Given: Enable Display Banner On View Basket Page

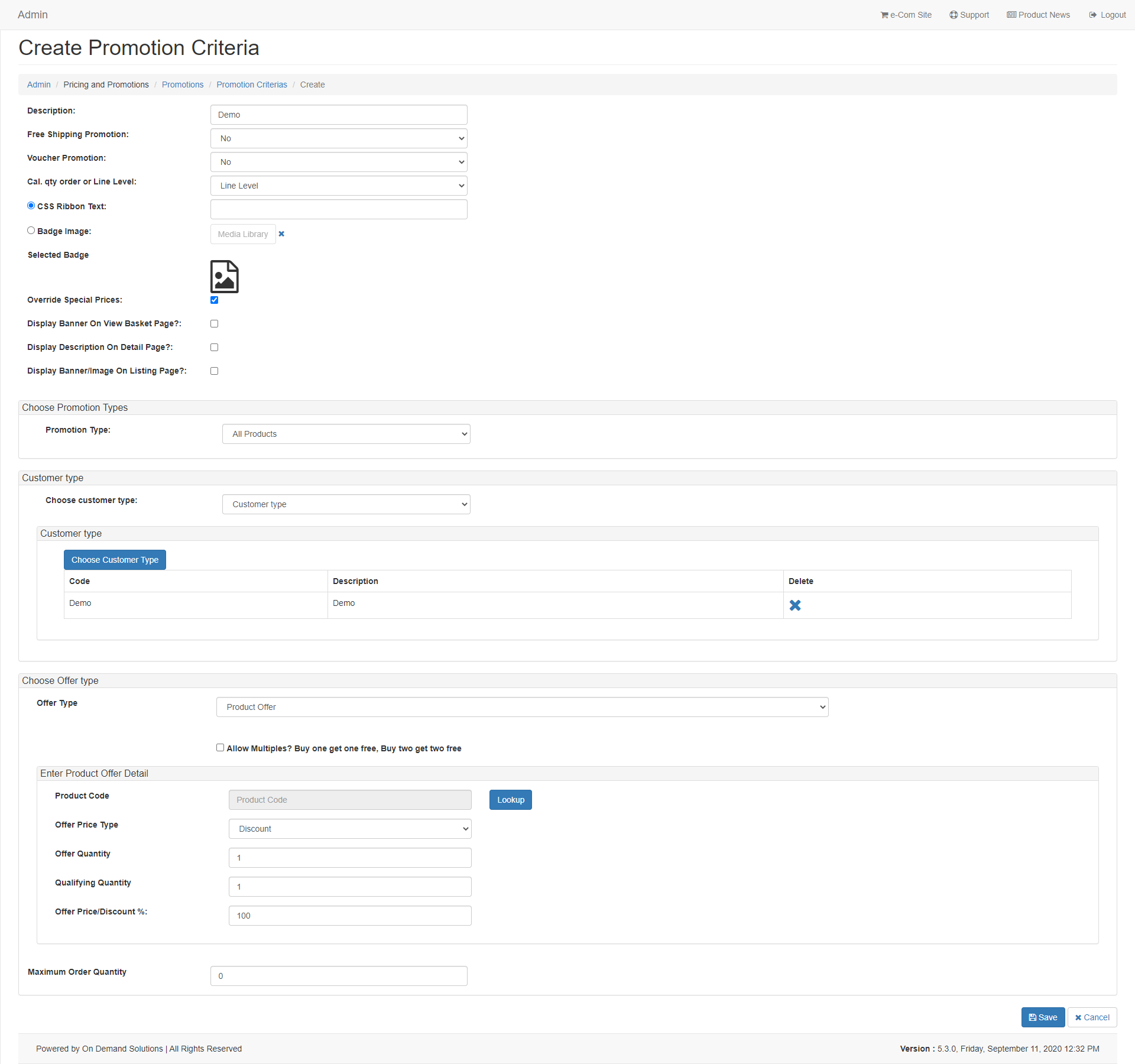Looking at the screenshot, I should coord(214,324).
